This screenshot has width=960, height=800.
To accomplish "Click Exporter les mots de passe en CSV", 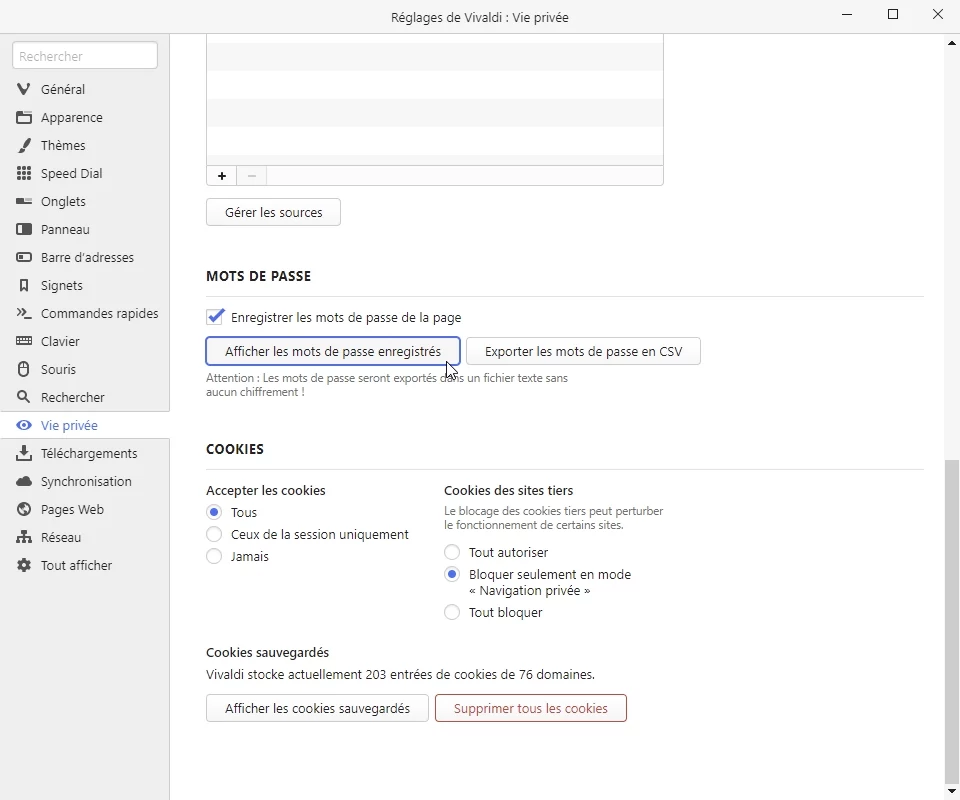I will tap(583, 351).
